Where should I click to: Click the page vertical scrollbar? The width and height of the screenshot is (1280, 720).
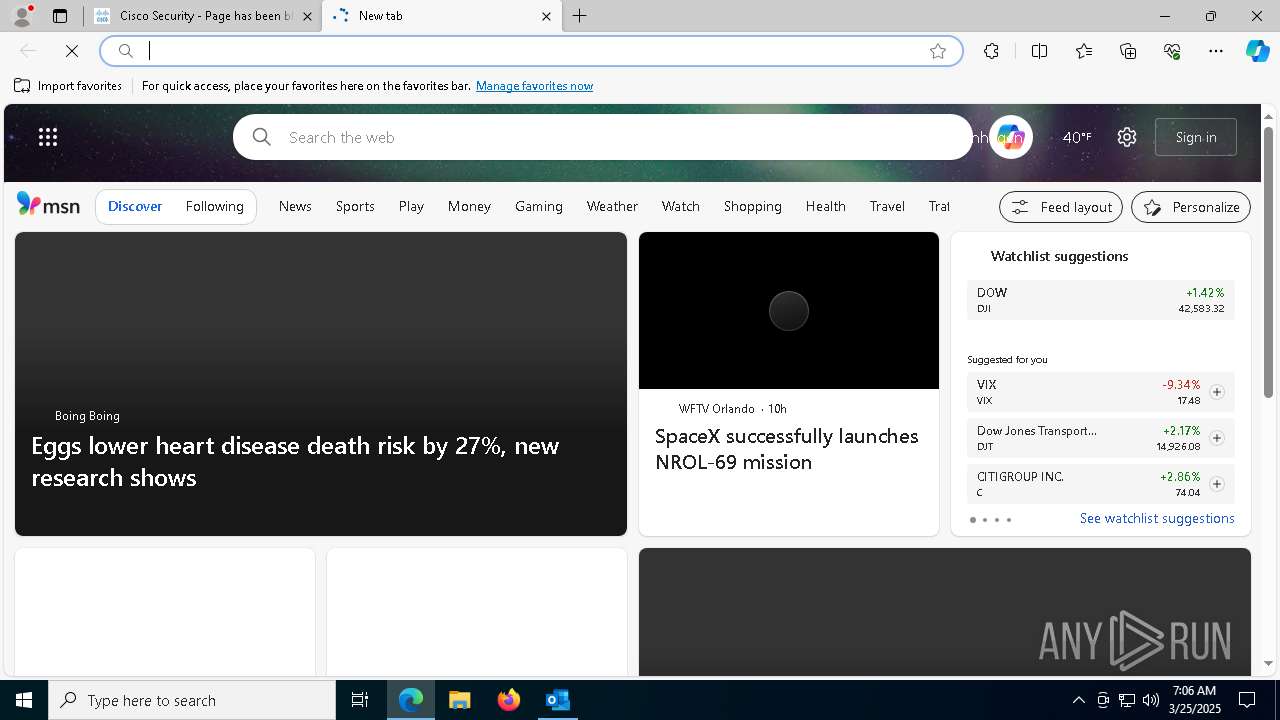tap(1269, 262)
